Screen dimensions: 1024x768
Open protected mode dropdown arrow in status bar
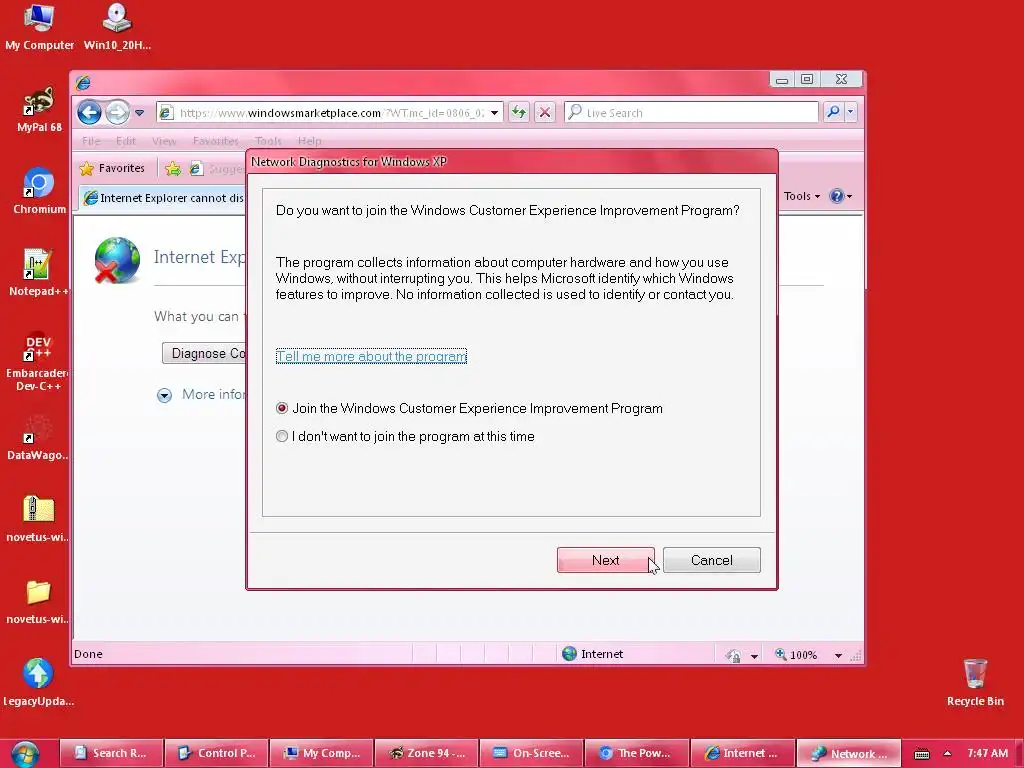[x=754, y=656]
